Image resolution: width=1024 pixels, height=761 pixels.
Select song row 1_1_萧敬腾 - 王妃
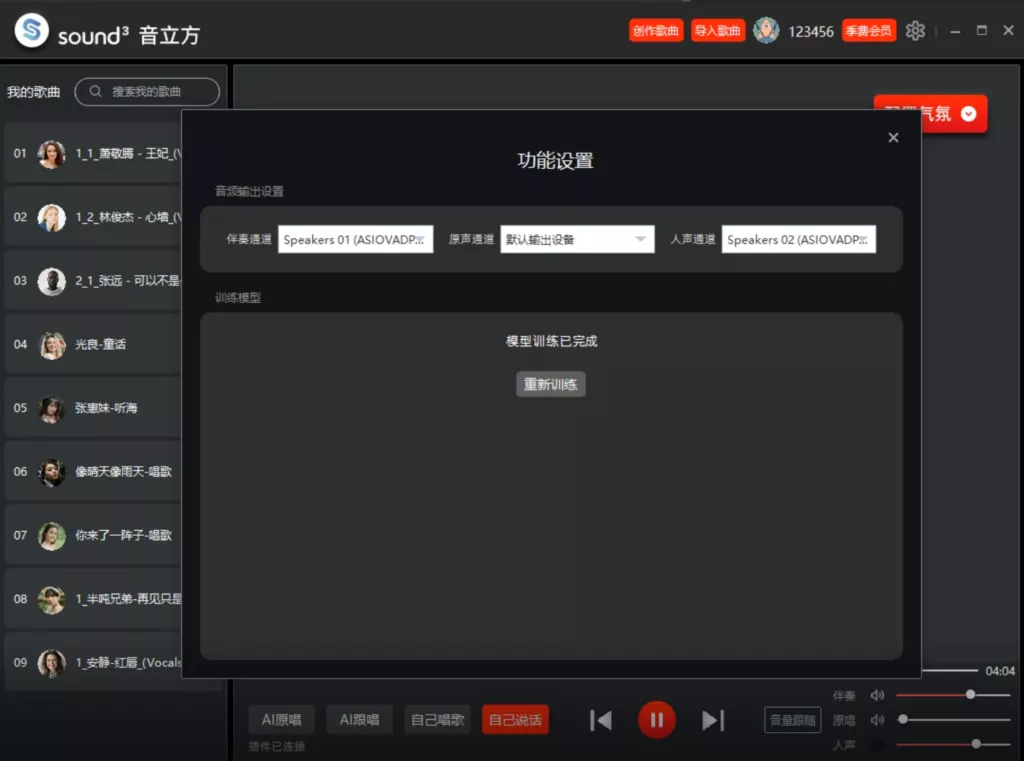pyautogui.click(x=93, y=154)
